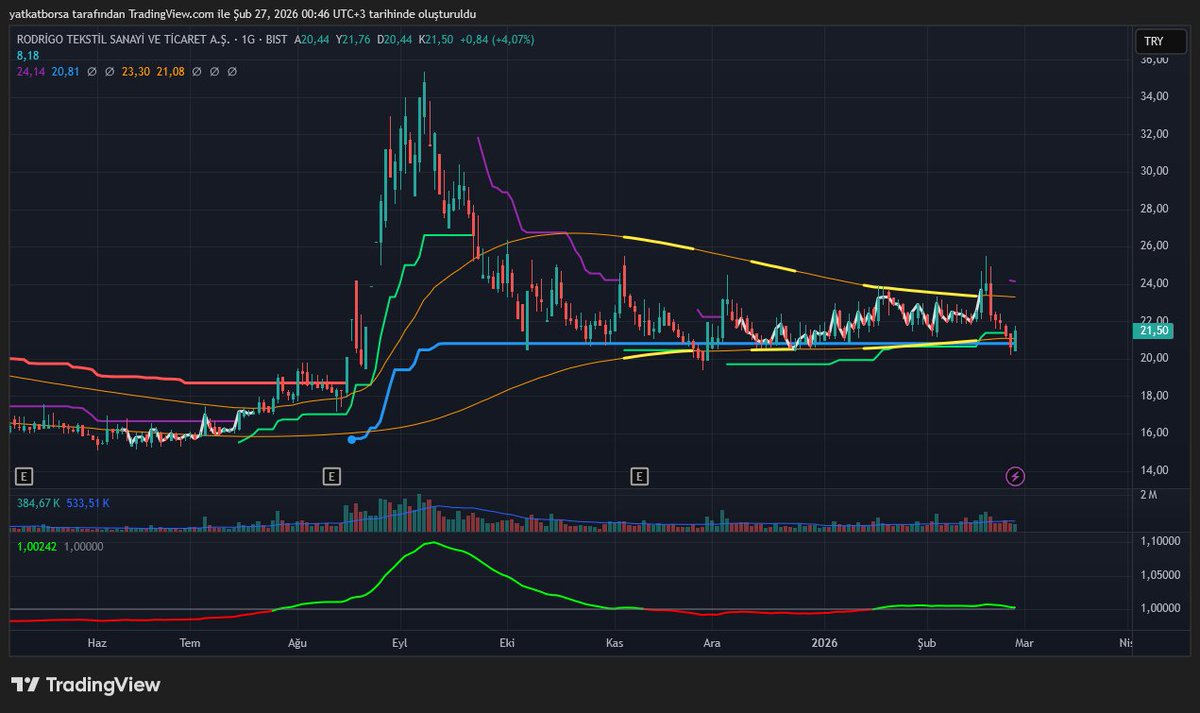Click the 18,00 price axis label
The width and height of the screenshot is (1200, 713).
(x=1153, y=395)
